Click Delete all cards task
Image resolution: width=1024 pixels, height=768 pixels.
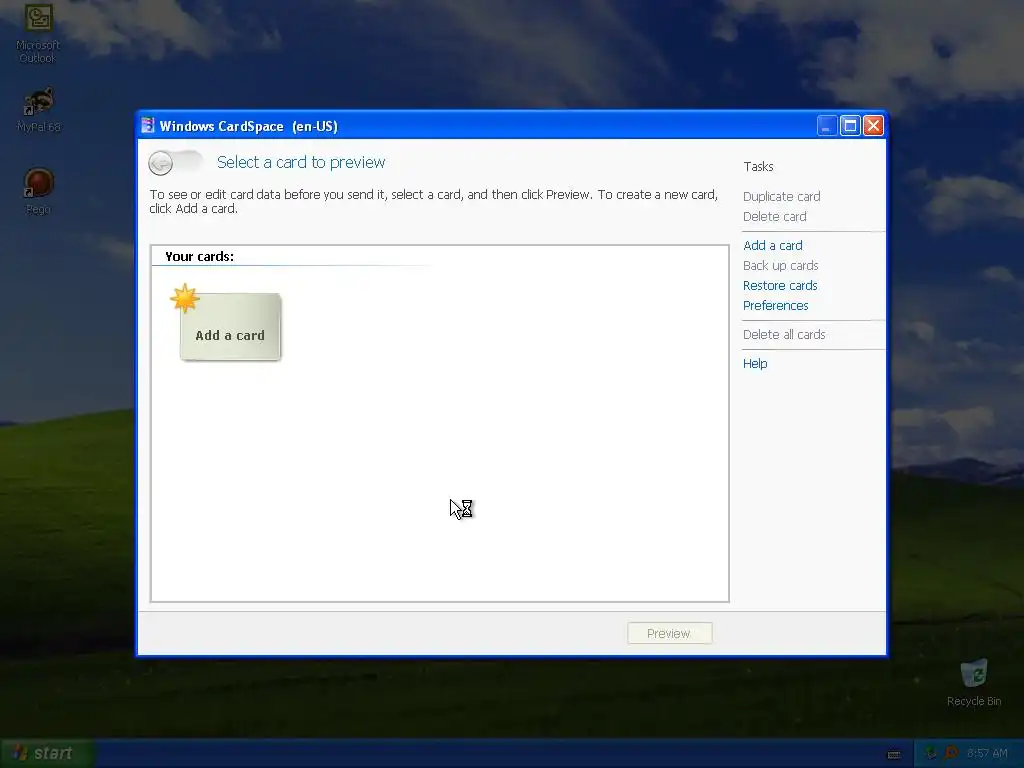pyautogui.click(x=784, y=334)
